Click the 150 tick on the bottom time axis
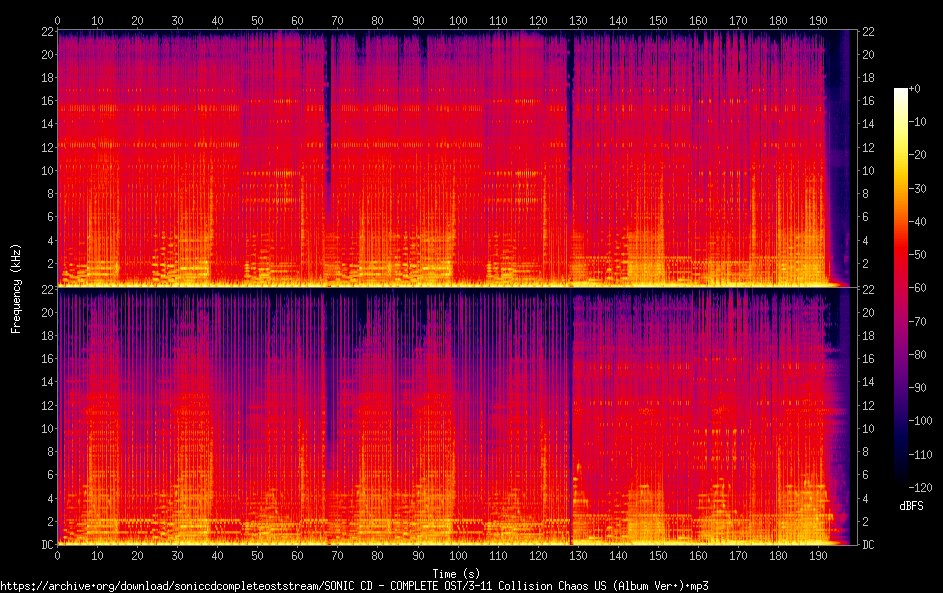This screenshot has height=593, width=943. 658,555
